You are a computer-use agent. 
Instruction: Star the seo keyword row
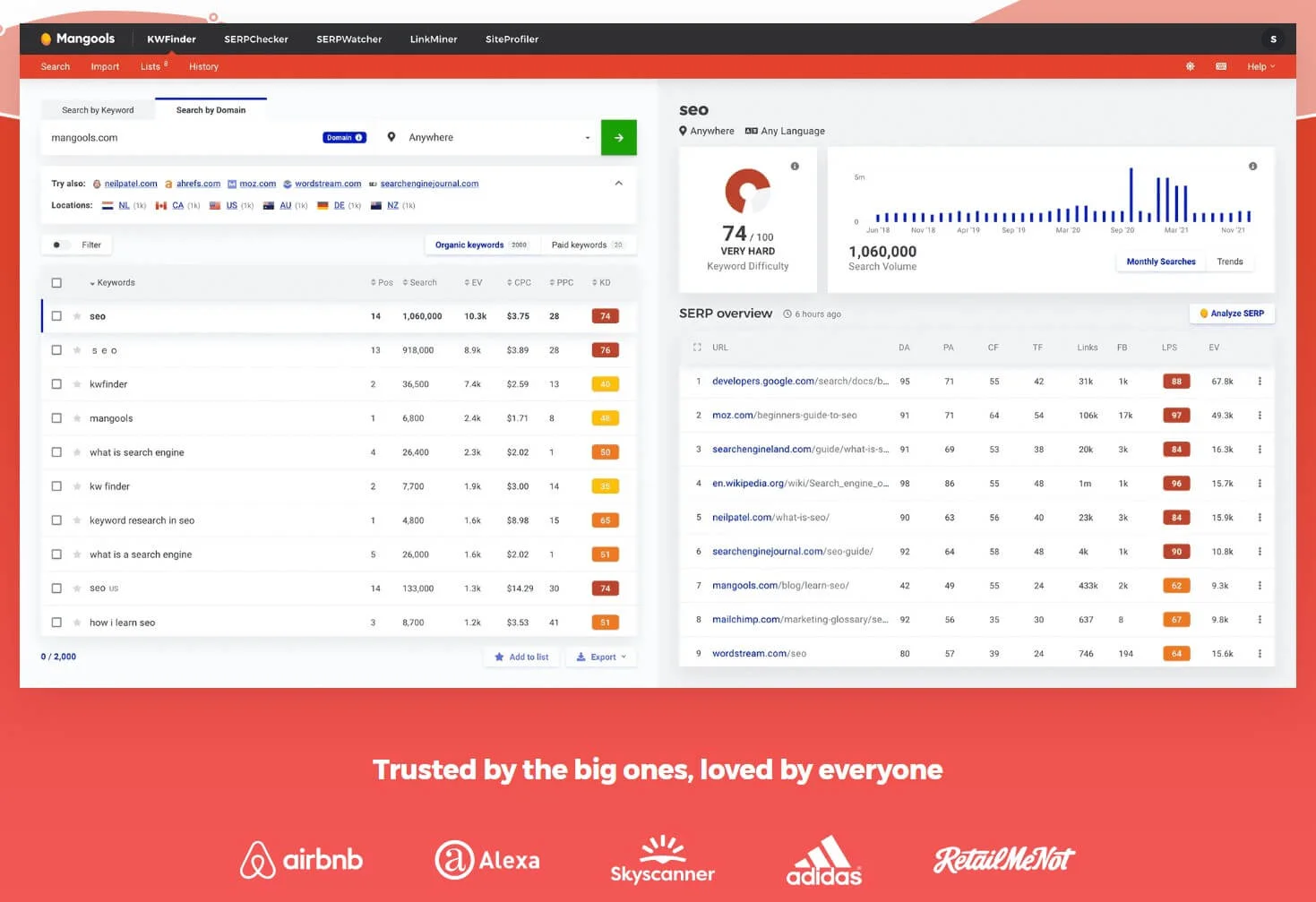[x=77, y=316]
